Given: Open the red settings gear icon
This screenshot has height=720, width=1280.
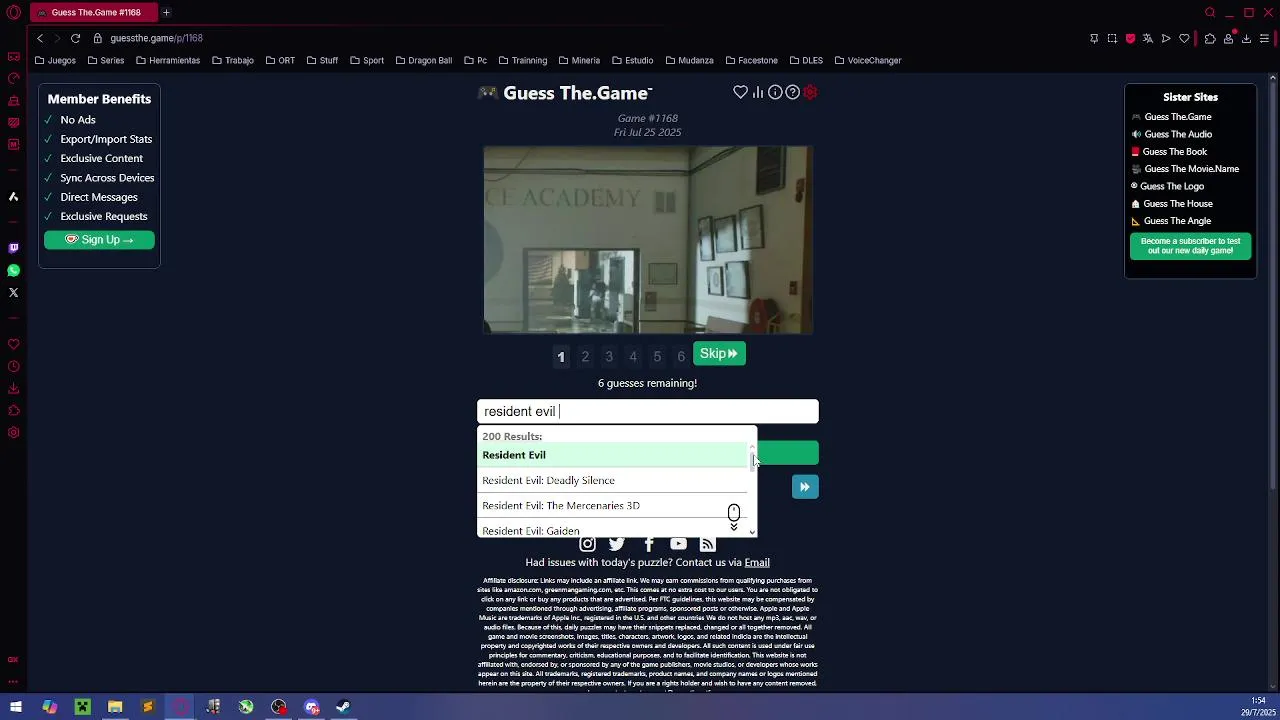Looking at the screenshot, I should click(x=810, y=92).
